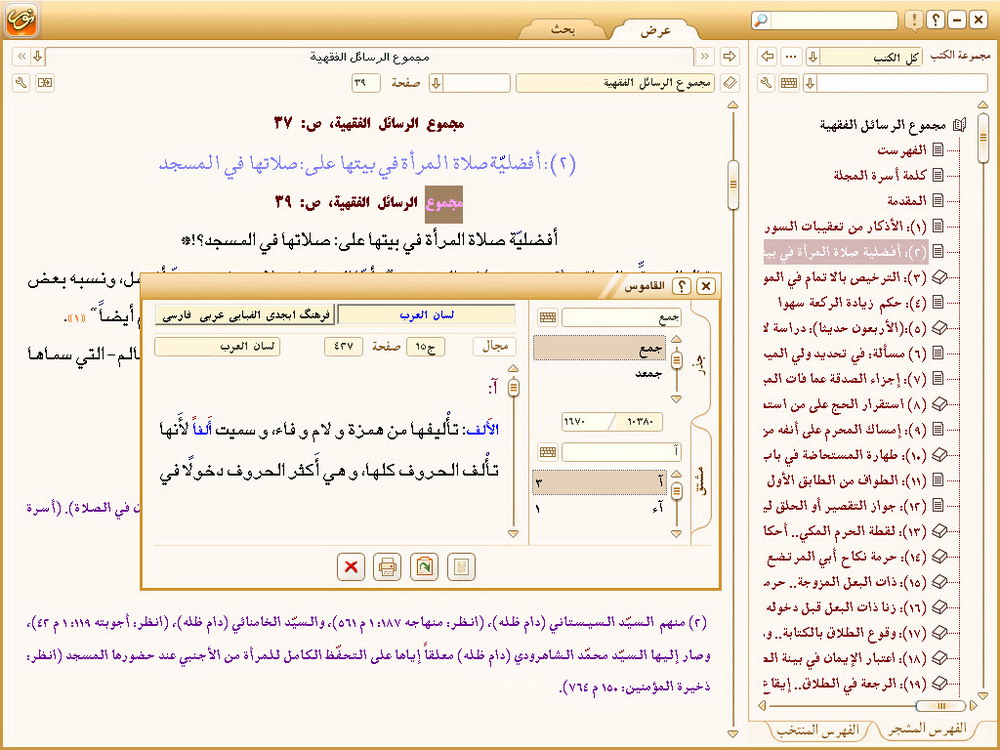Screen dimensions: 1000x750
Task: Click the ١٠٣٨٠ counter tab
Action: (x=639, y=422)
